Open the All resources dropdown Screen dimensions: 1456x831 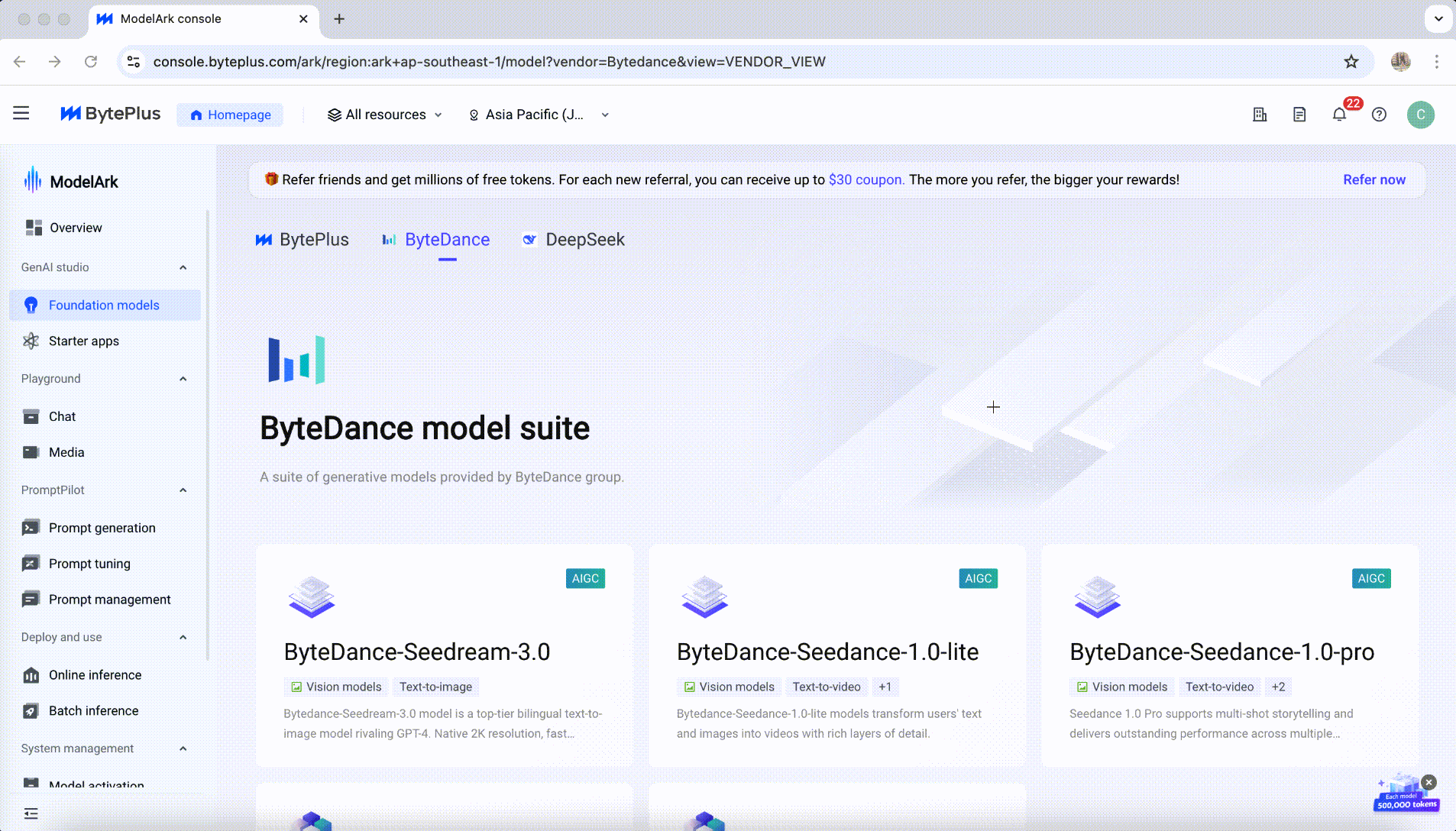point(385,115)
